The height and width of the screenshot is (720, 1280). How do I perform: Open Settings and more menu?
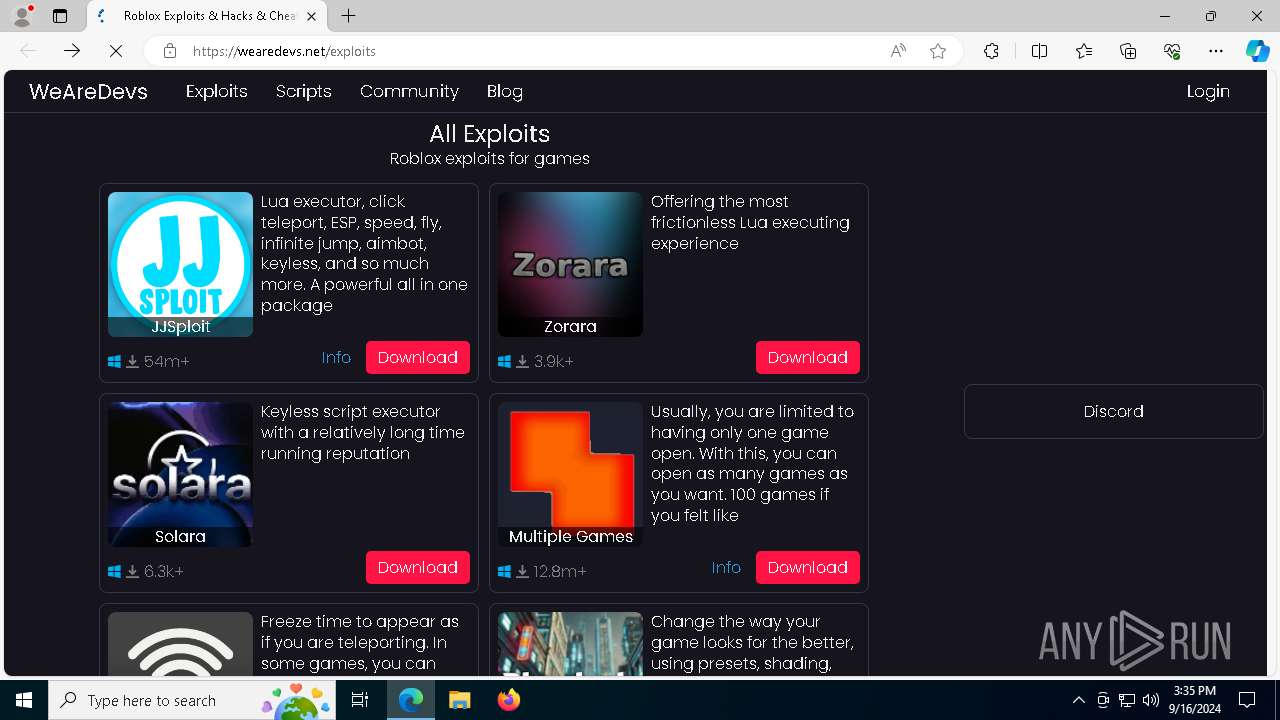coord(1216,51)
